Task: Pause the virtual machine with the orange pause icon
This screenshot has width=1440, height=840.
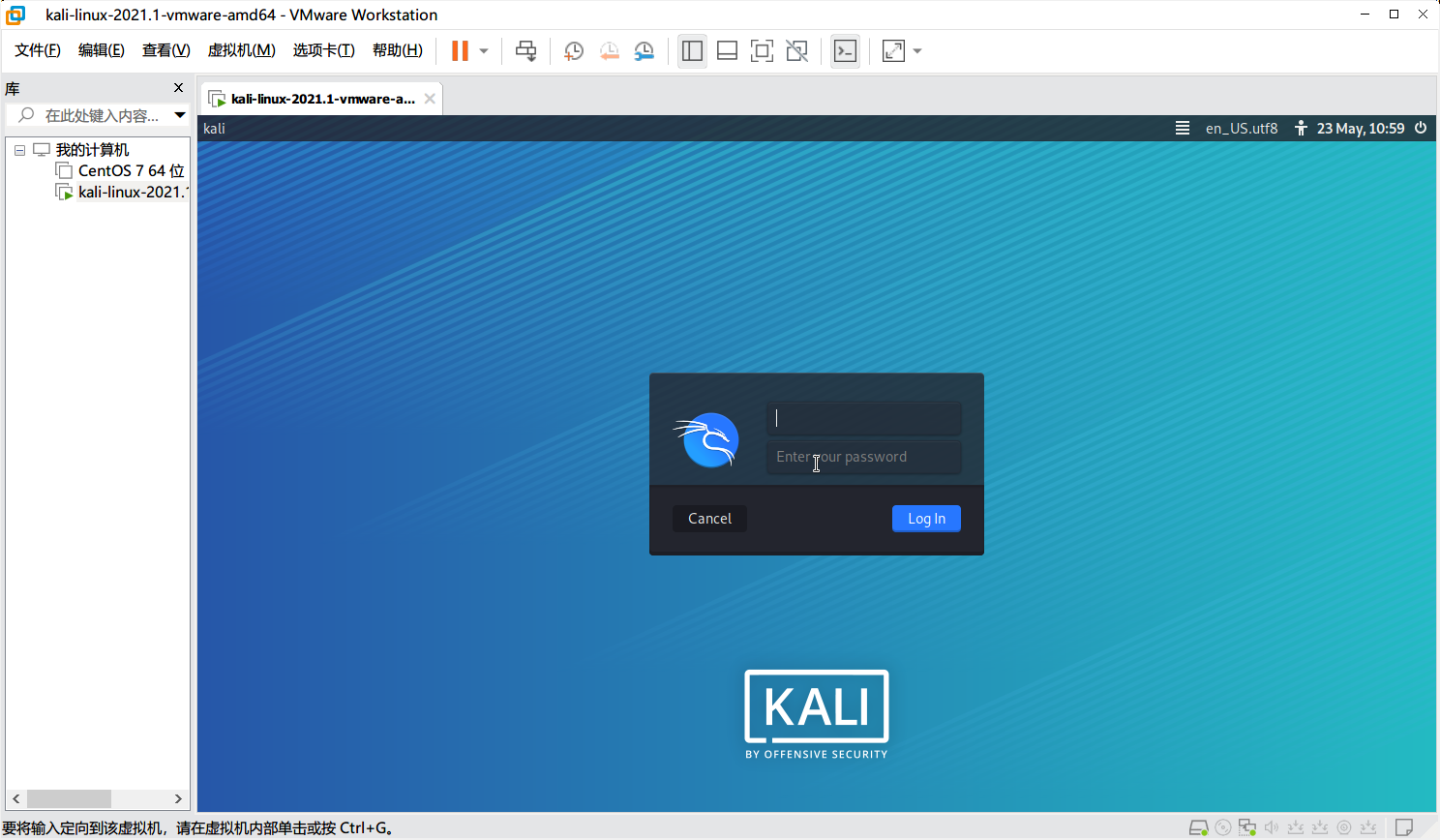Action: pyautogui.click(x=461, y=51)
